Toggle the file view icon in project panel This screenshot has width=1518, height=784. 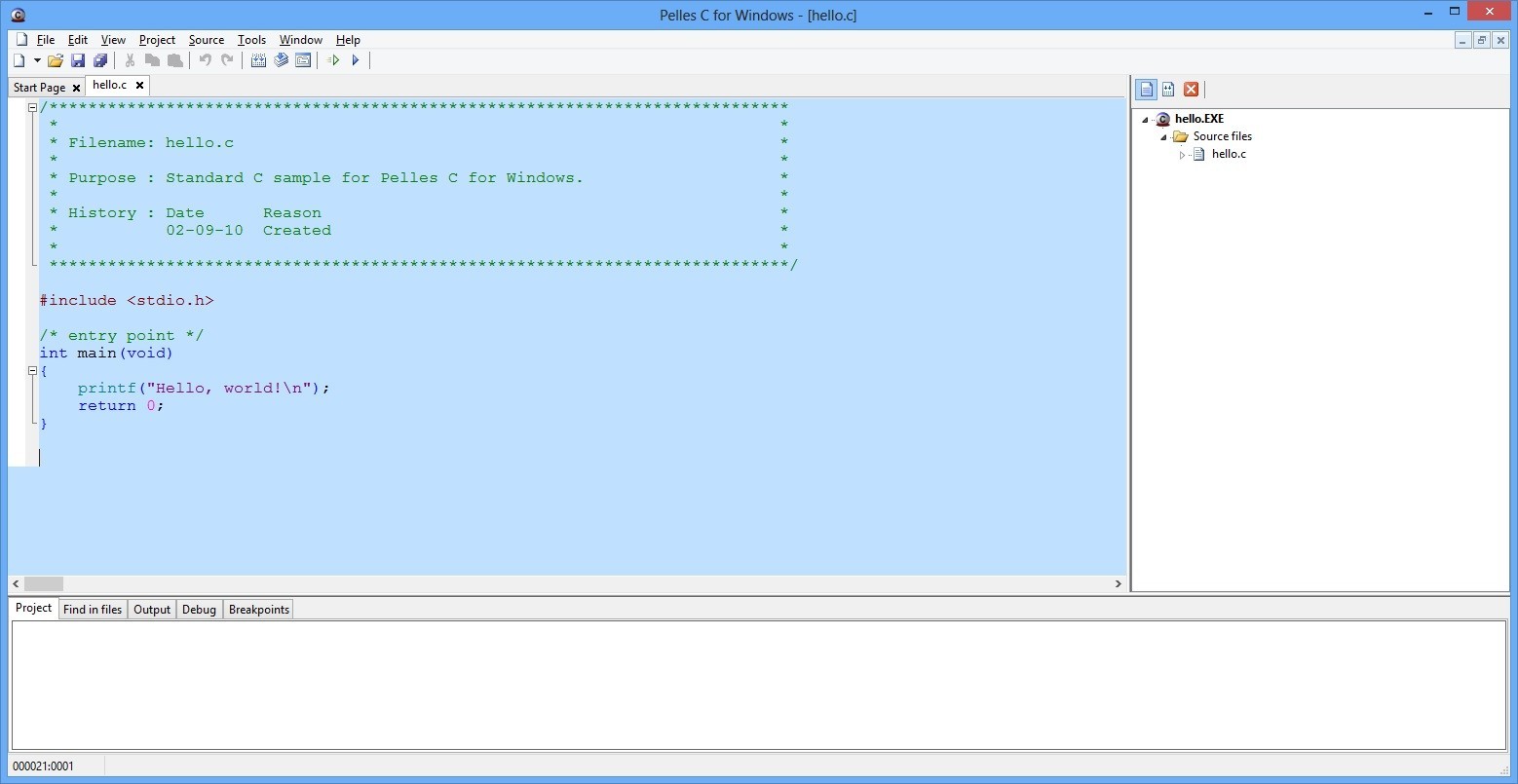[x=1146, y=90]
